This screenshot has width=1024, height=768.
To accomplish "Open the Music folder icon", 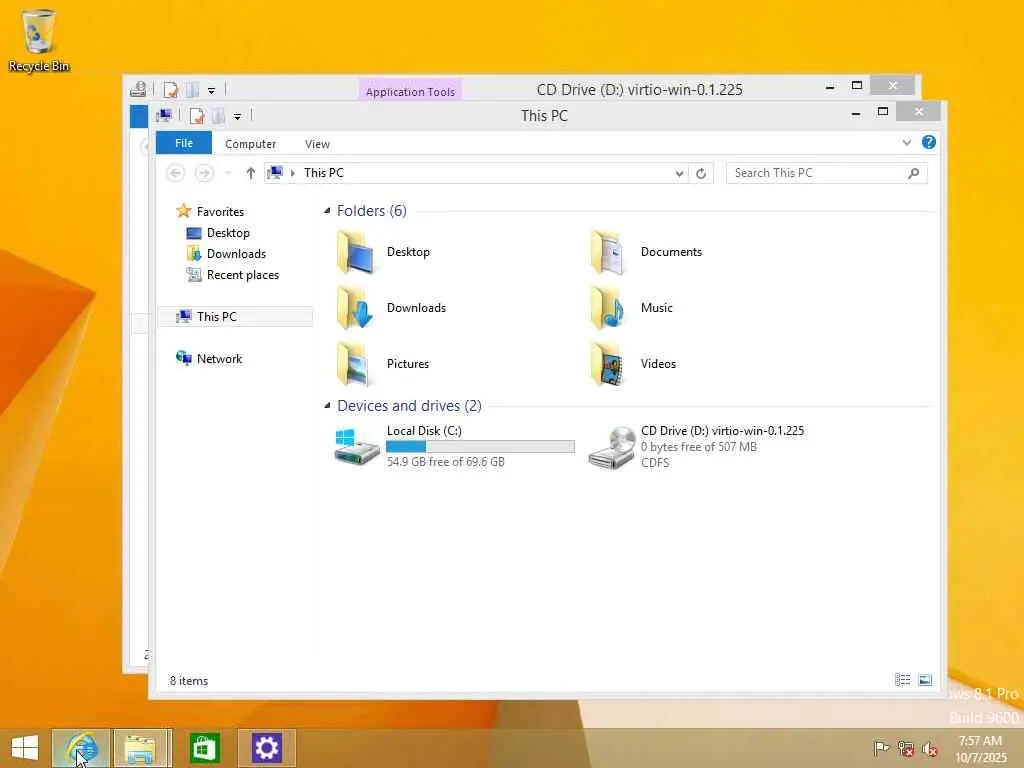I will pyautogui.click(x=608, y=308).
